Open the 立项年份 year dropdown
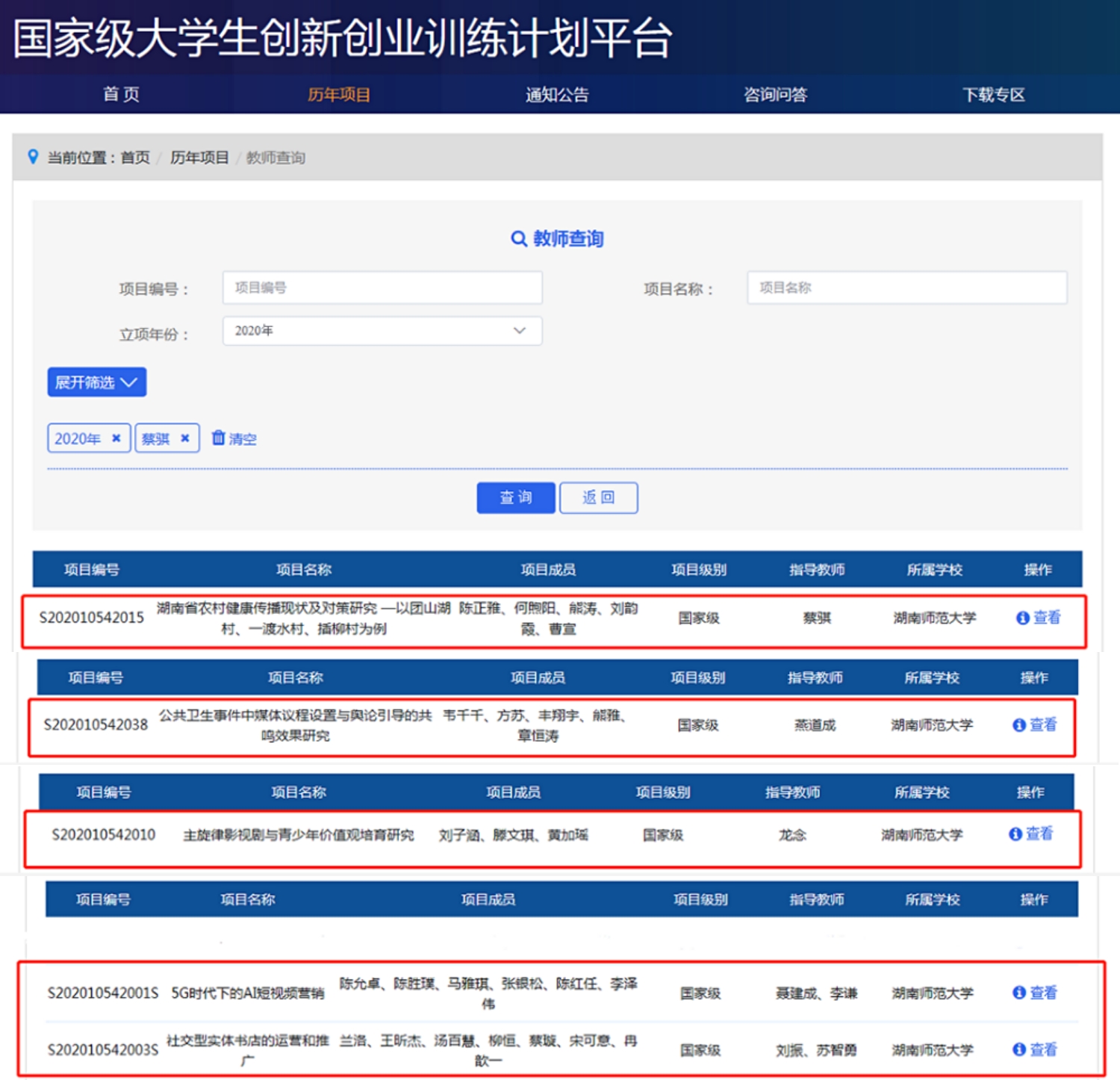 coord(382,331)
